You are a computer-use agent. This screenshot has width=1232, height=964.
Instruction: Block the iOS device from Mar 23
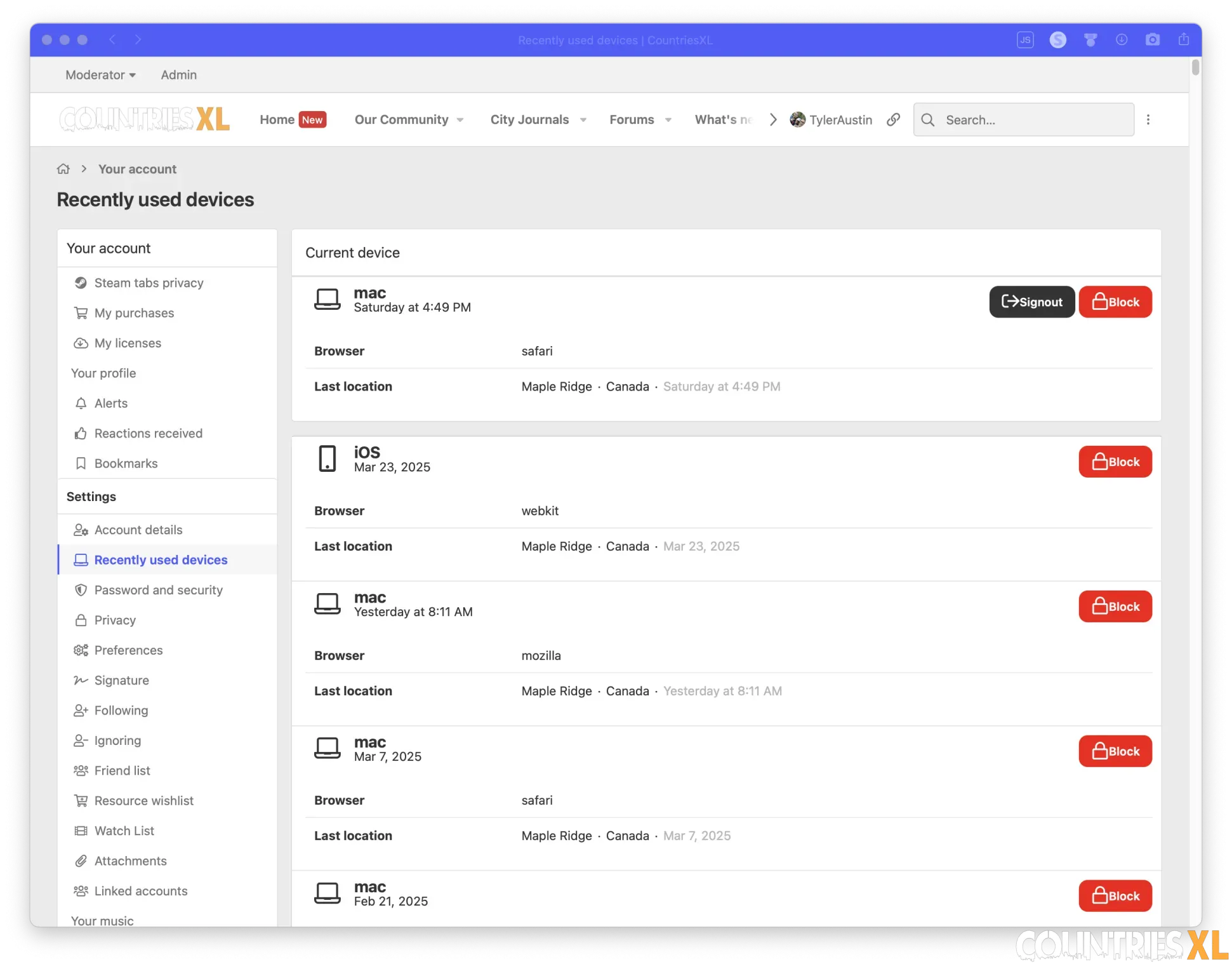[1115, 462]
